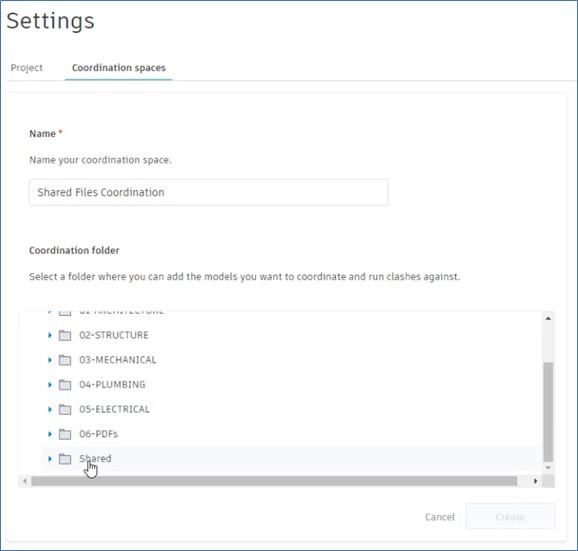Click the folder list vertical scrollbar thumb
This screenshot has height=551, width=578.
click(x=548, y=412)
